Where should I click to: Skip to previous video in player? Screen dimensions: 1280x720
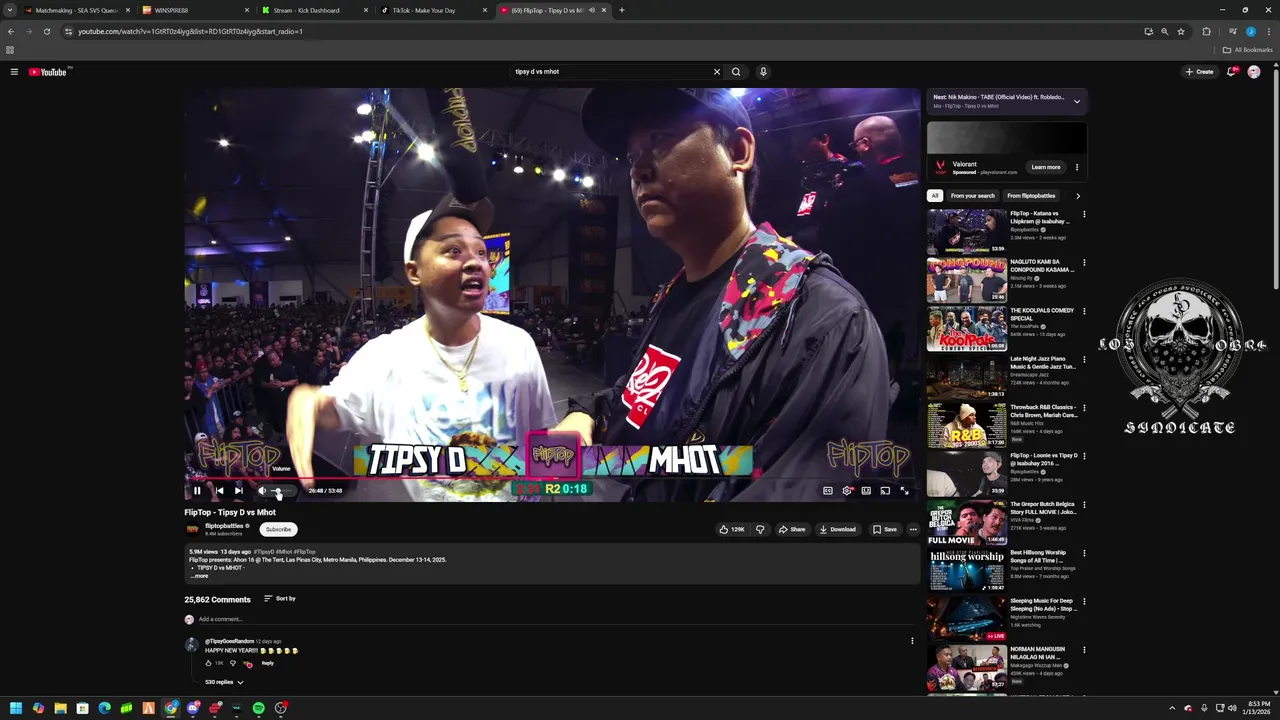click(219, 490)
